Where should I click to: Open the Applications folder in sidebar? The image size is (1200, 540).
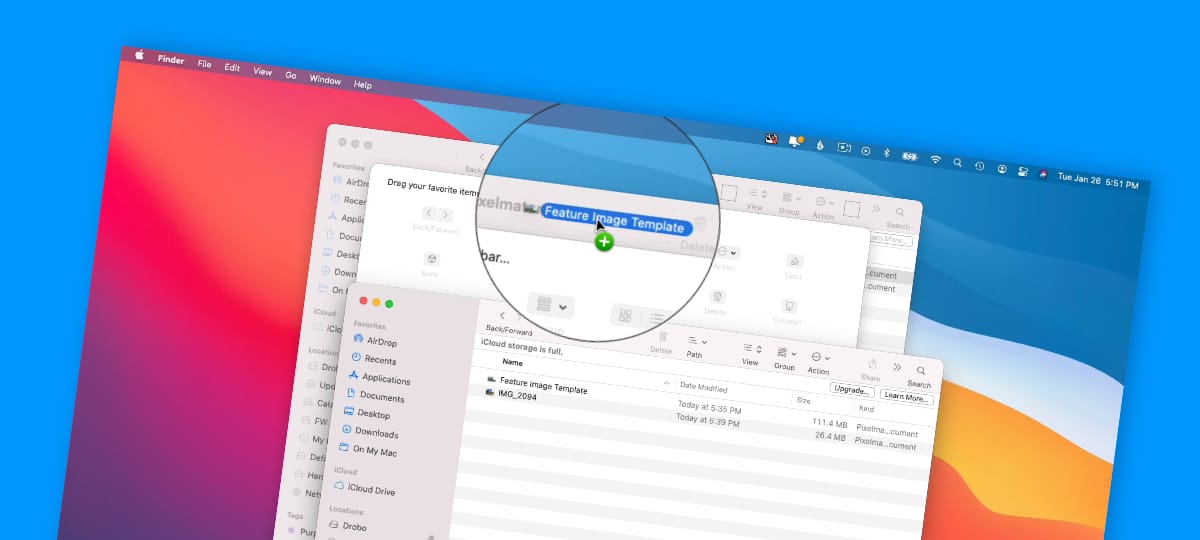[x=385, y=379]
